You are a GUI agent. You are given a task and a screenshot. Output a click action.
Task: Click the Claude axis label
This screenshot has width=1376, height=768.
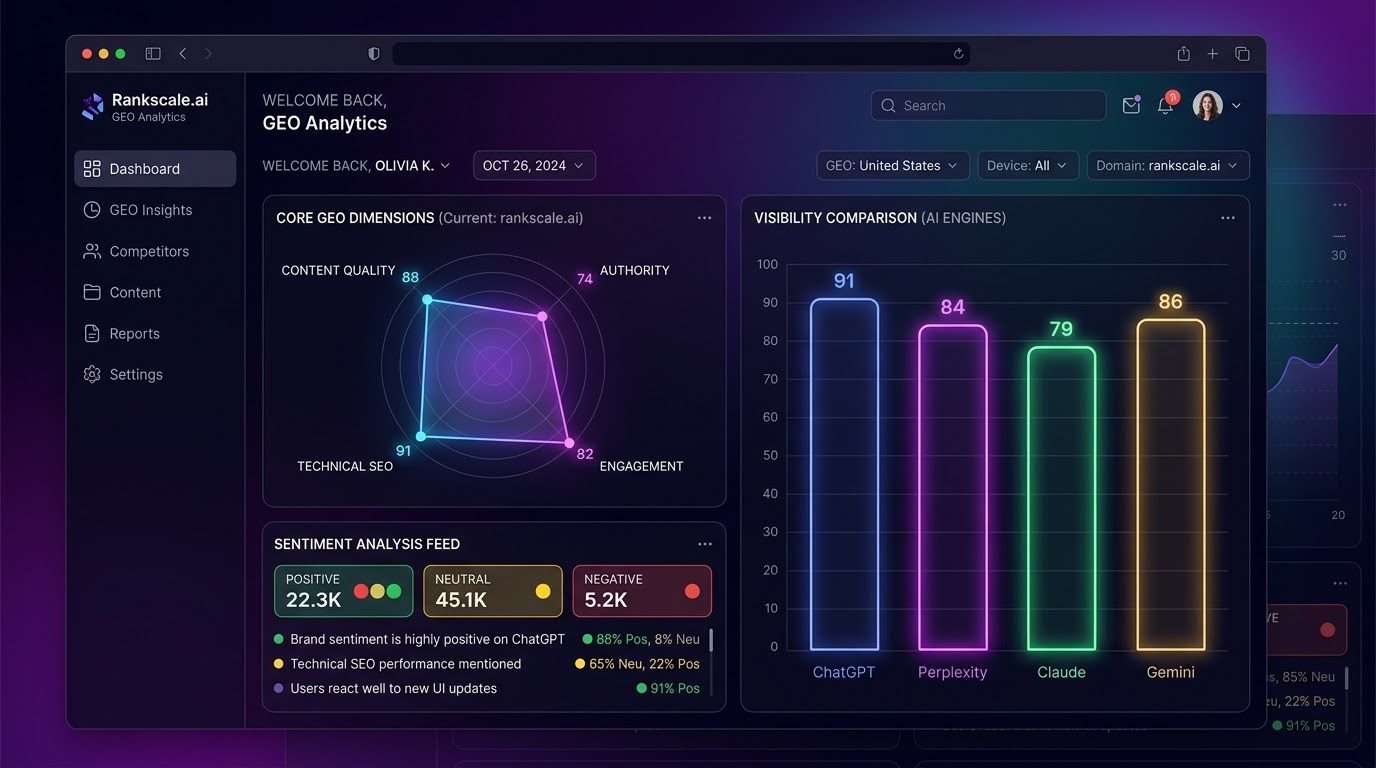click(1061, 672)
